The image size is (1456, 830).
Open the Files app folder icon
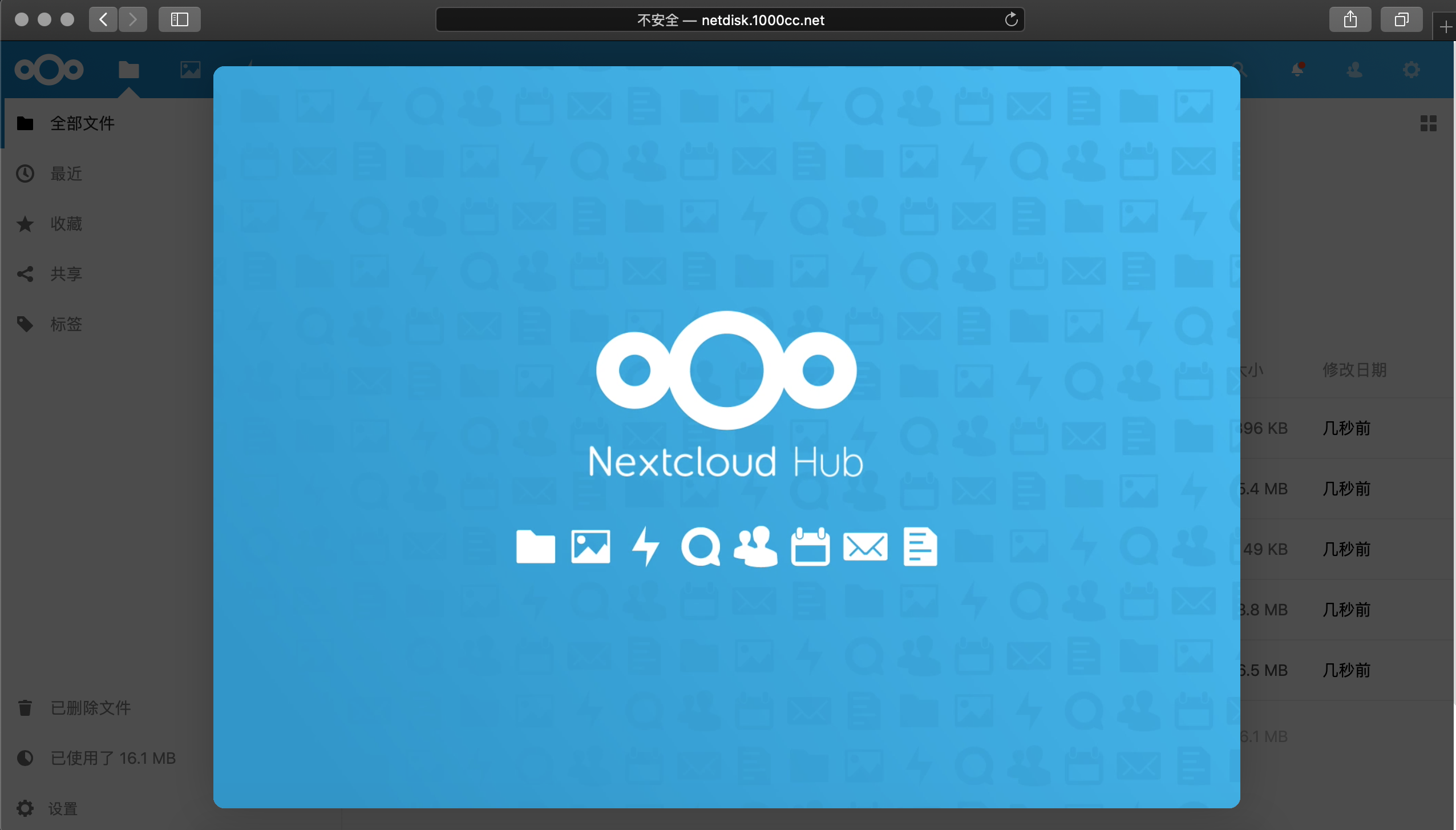click(128, 70)
